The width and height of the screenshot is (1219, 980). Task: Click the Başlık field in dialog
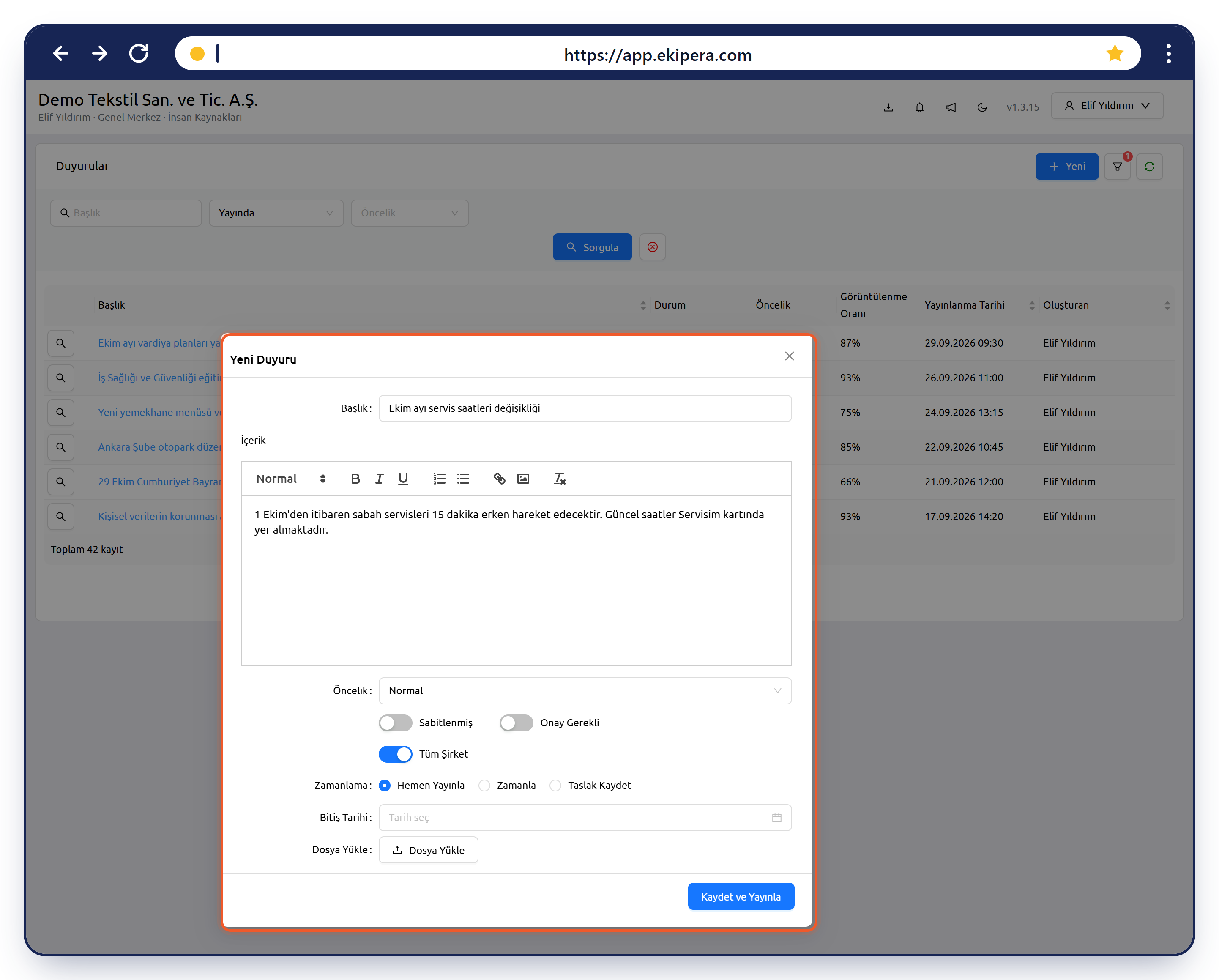[x=585, y=408]
